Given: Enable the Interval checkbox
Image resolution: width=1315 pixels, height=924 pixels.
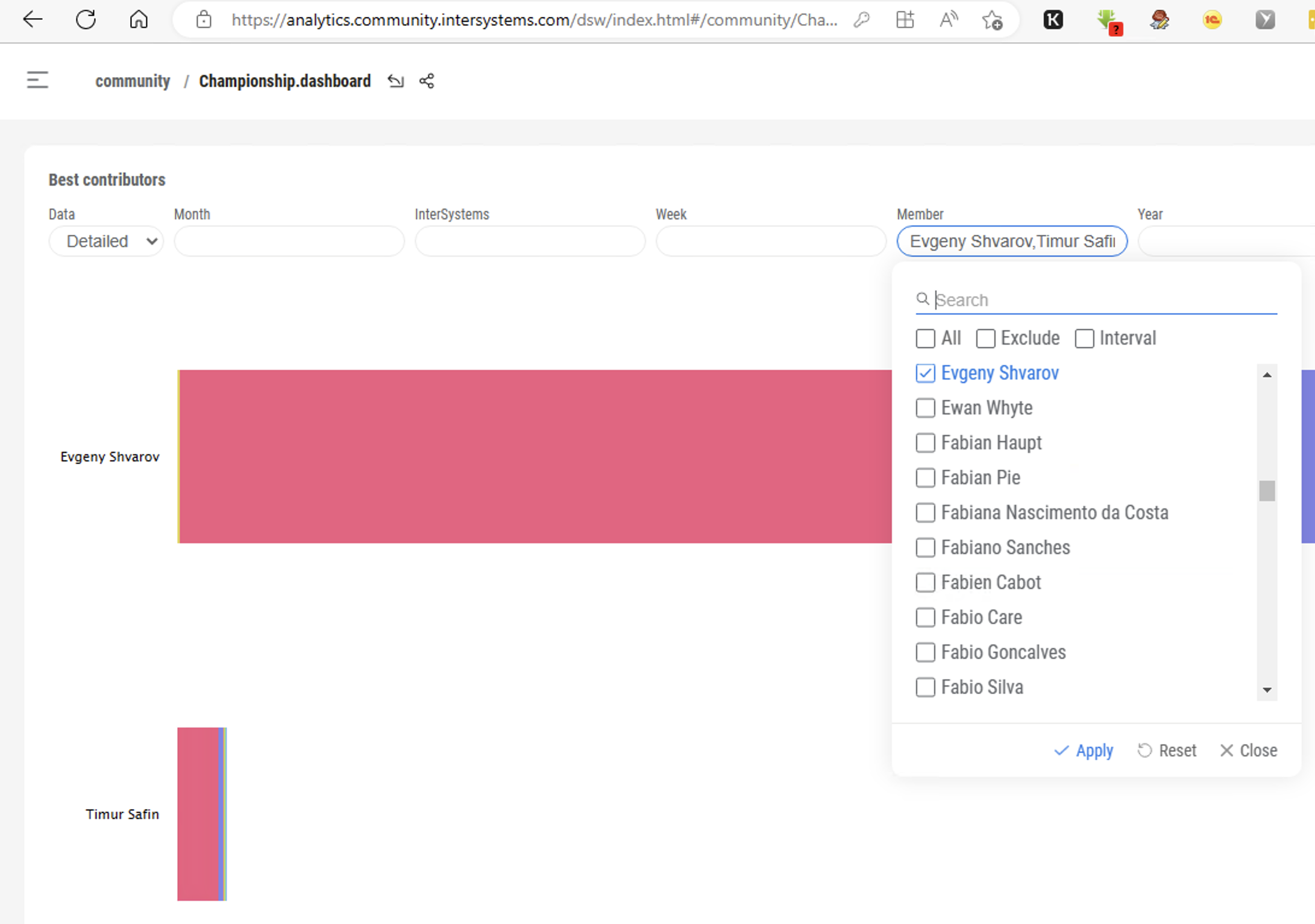Looking at the screenshot, I should (1084, 339).
